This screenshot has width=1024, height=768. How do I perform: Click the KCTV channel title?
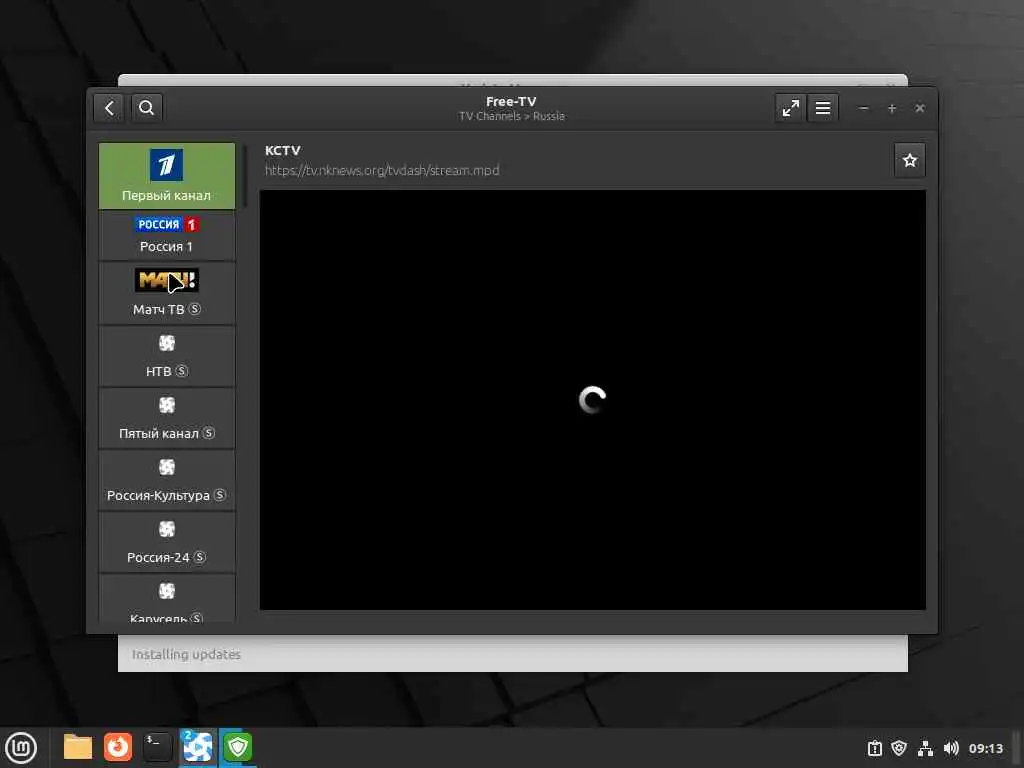pyautogui.click(x=283, y=150)
